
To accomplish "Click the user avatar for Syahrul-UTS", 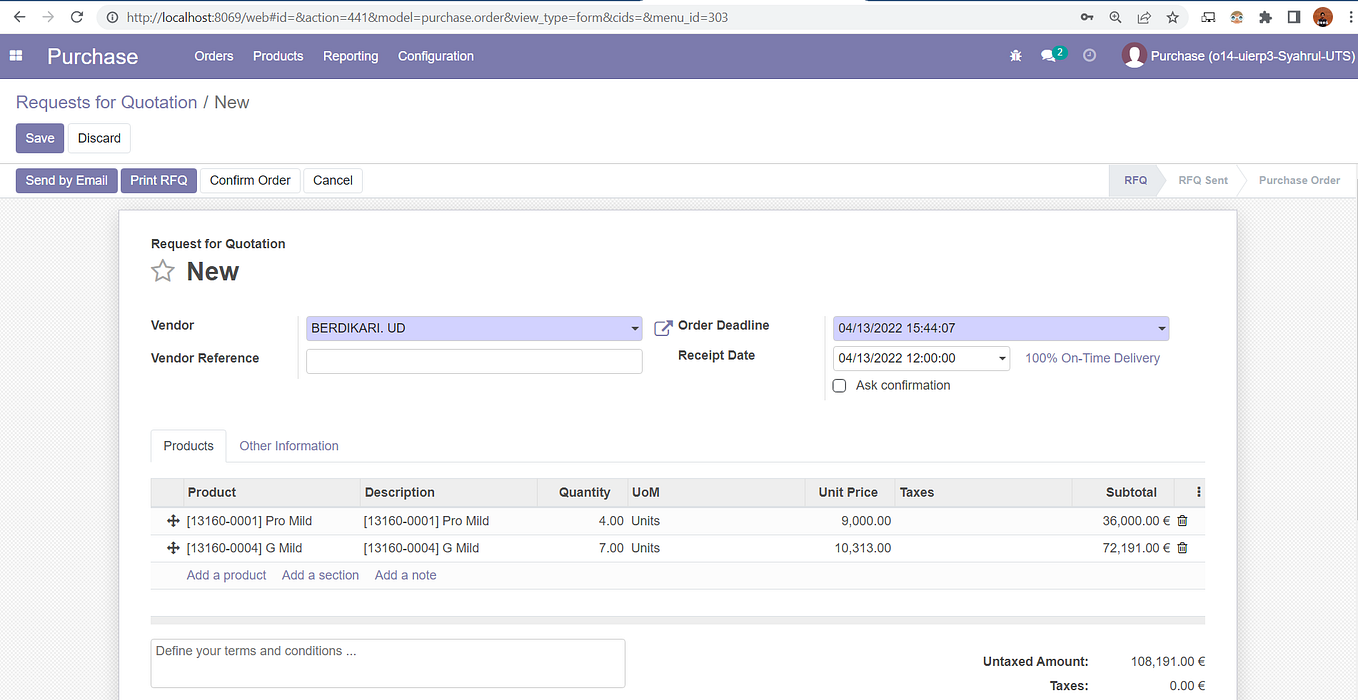I will (x=1134, y=56).
